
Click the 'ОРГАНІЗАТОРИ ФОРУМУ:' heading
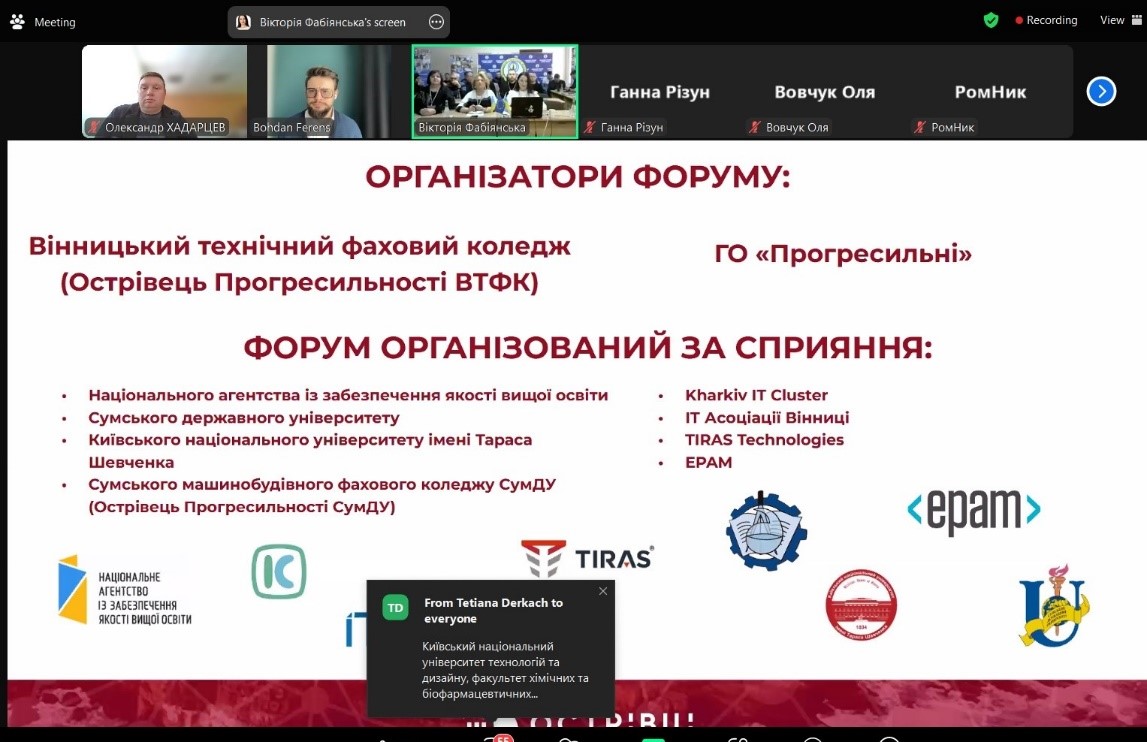pos(578,177)
